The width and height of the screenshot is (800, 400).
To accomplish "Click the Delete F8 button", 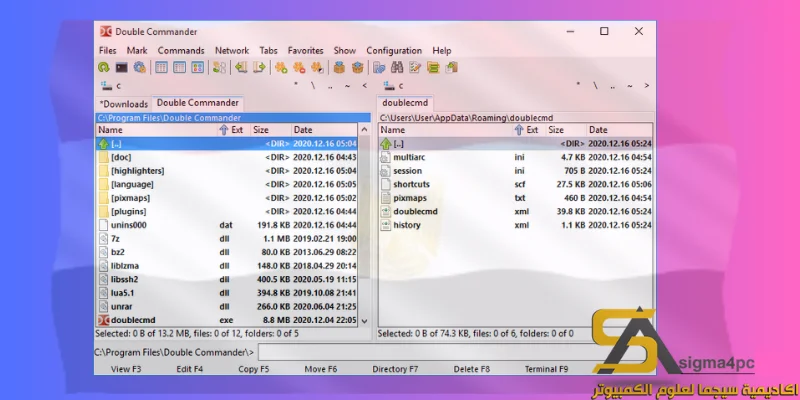I will (471, 369).
